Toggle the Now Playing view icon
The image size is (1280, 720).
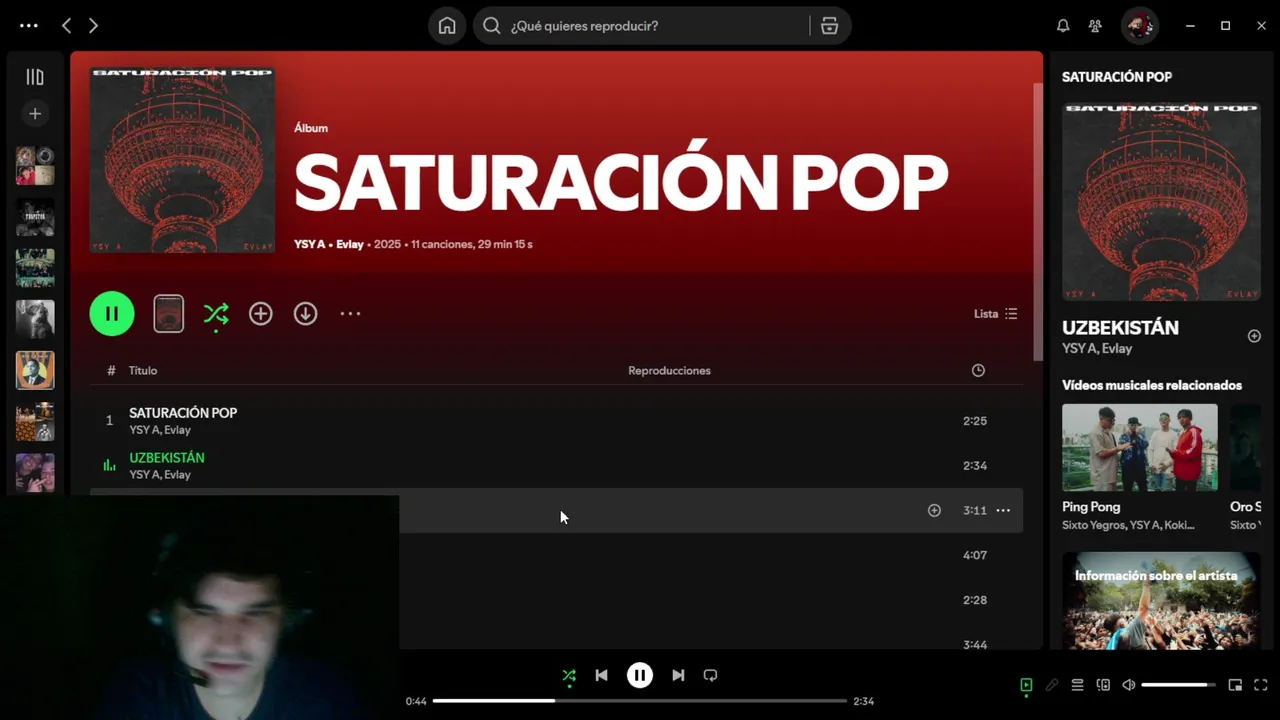pyautogui.click(x=1026, y=685)
